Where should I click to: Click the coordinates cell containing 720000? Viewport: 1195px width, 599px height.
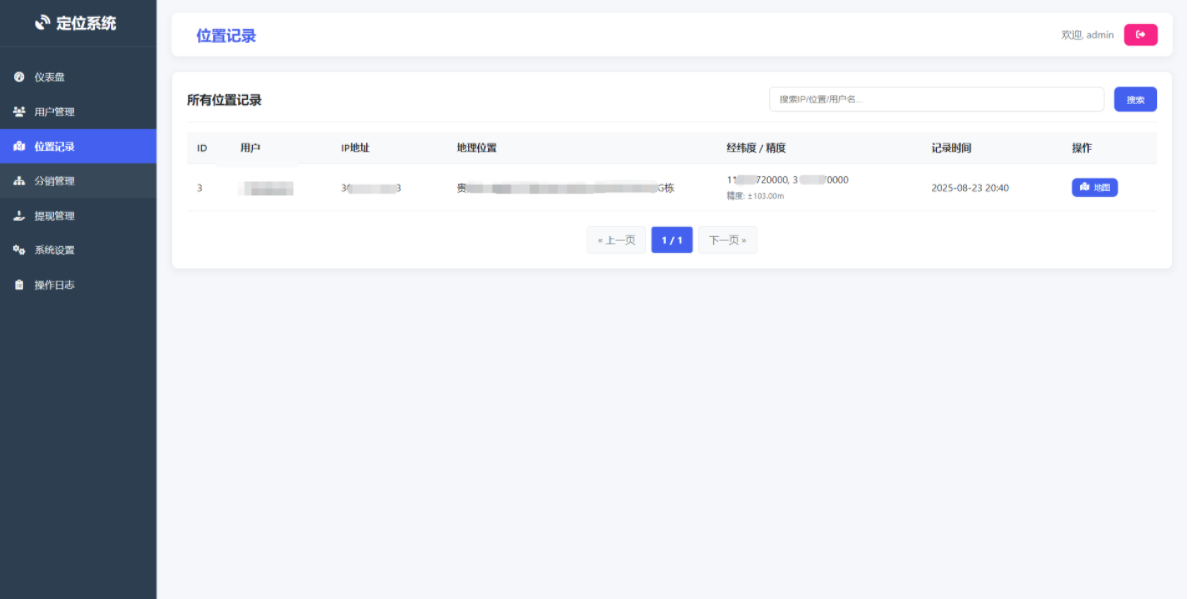[x=787, y=180]
